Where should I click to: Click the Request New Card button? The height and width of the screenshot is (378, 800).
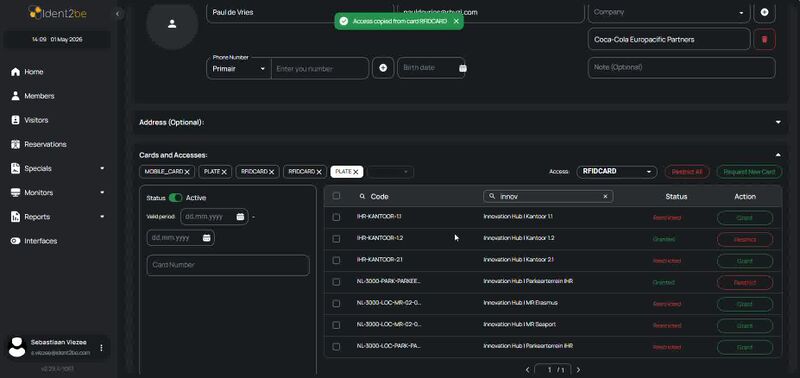[749, 172]
